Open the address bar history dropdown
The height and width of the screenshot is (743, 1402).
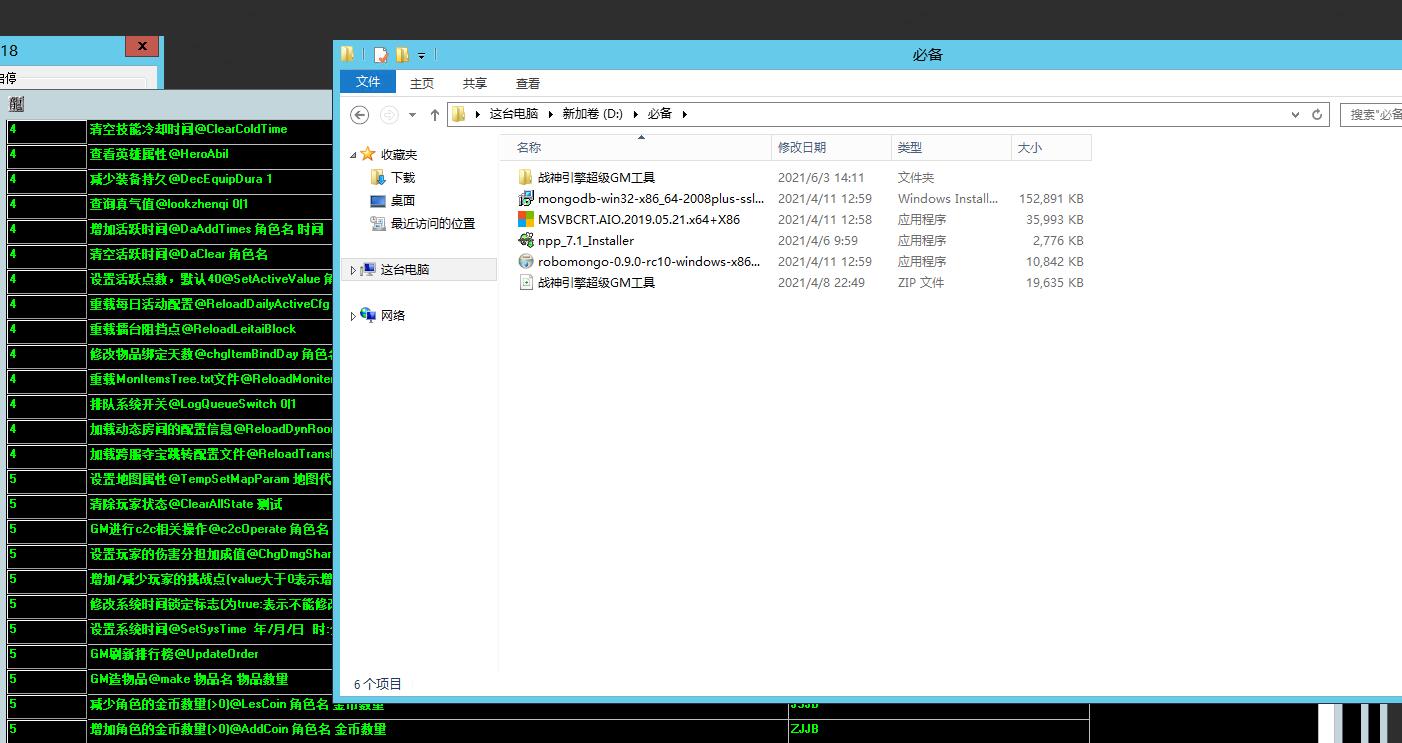1296,114
